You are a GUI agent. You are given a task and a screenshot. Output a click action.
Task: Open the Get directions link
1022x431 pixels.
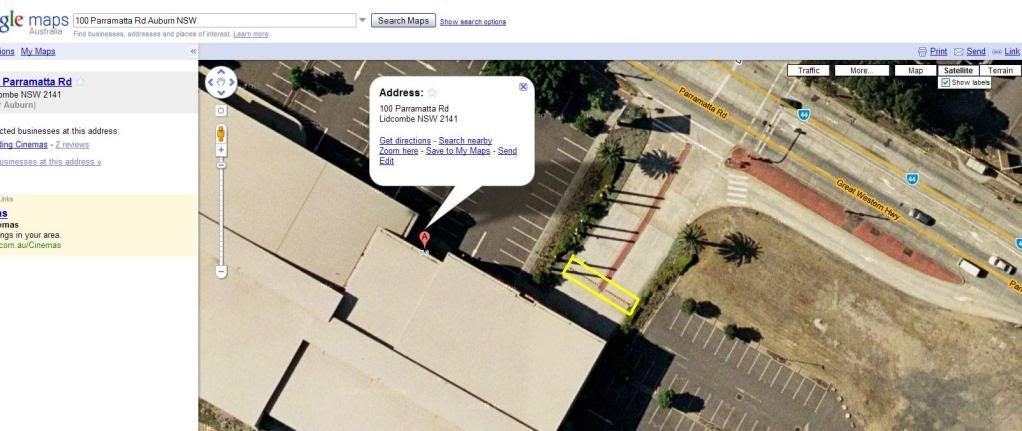tap(405, 140)
